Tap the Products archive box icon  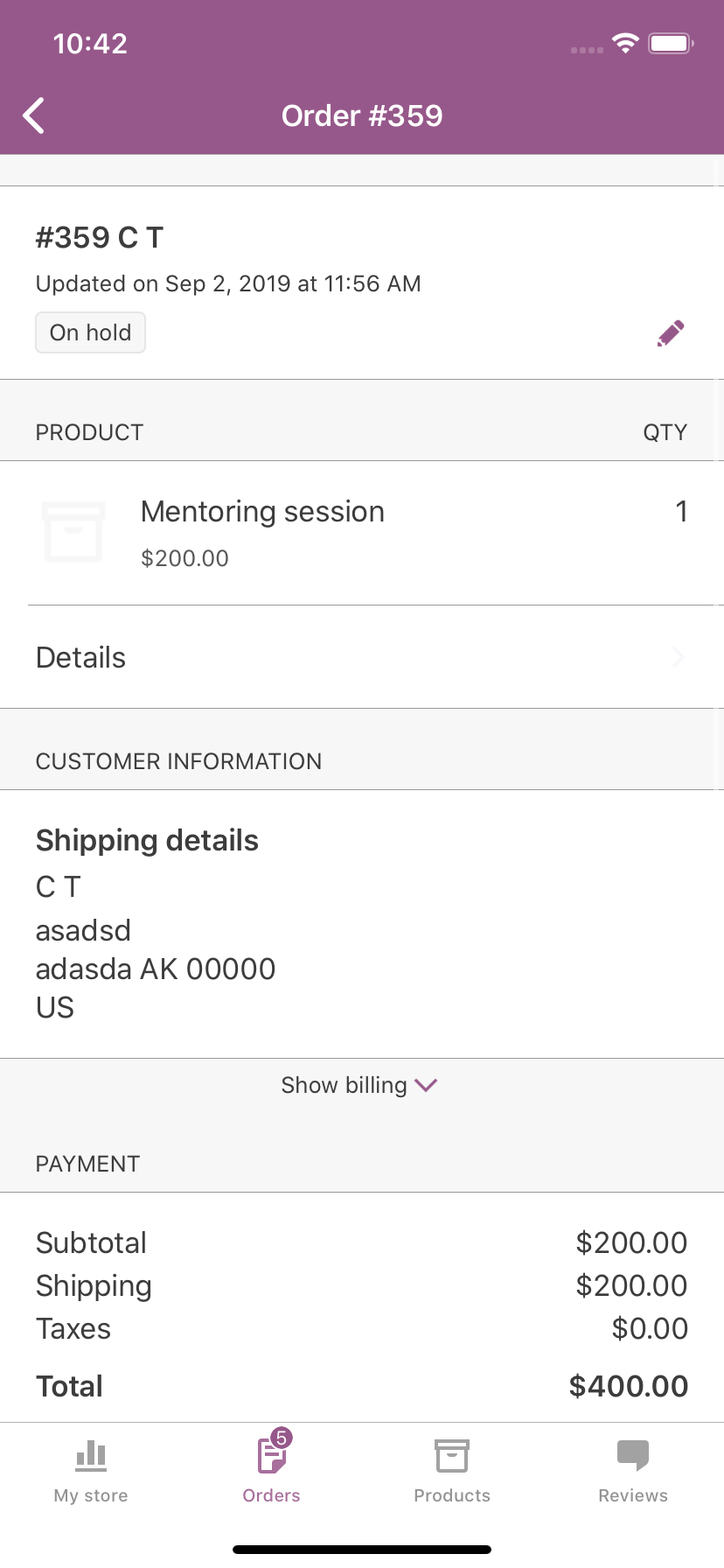pyautogui.click(x=452, y=1456)
